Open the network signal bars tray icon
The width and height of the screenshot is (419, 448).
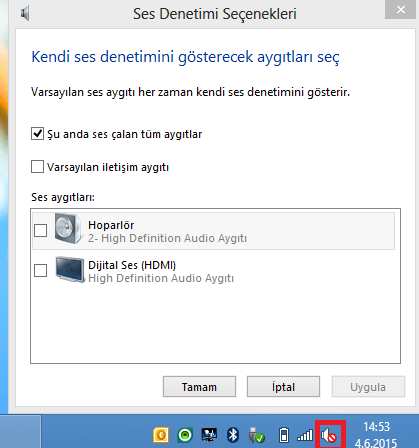[305, 435]
